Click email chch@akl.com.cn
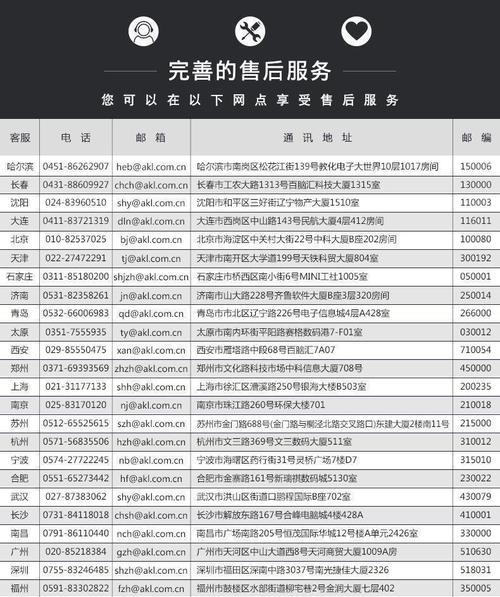 pyautogui.click(x=151, y=185)
